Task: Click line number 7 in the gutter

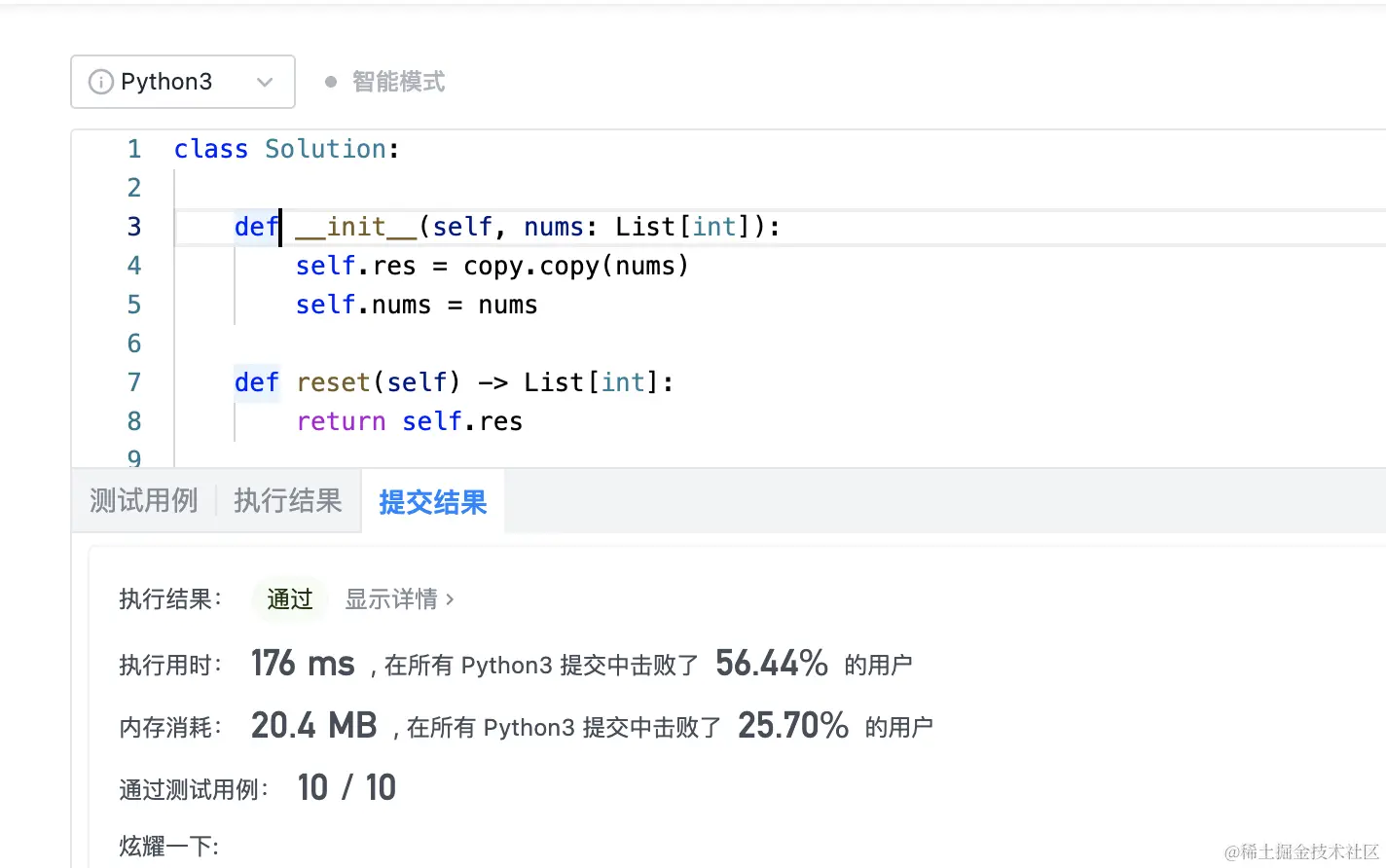Action: (x=134, y=382)
